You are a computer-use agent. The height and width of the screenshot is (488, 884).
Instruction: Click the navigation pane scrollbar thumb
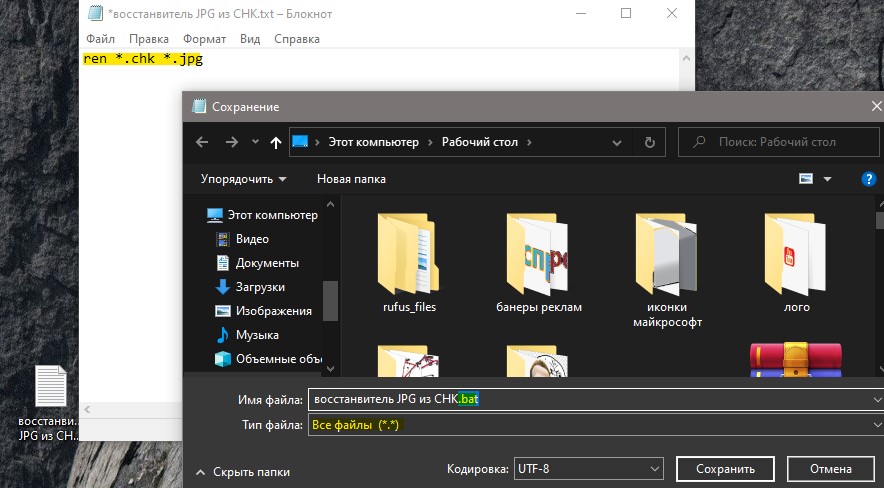click(x=330, y=300)
